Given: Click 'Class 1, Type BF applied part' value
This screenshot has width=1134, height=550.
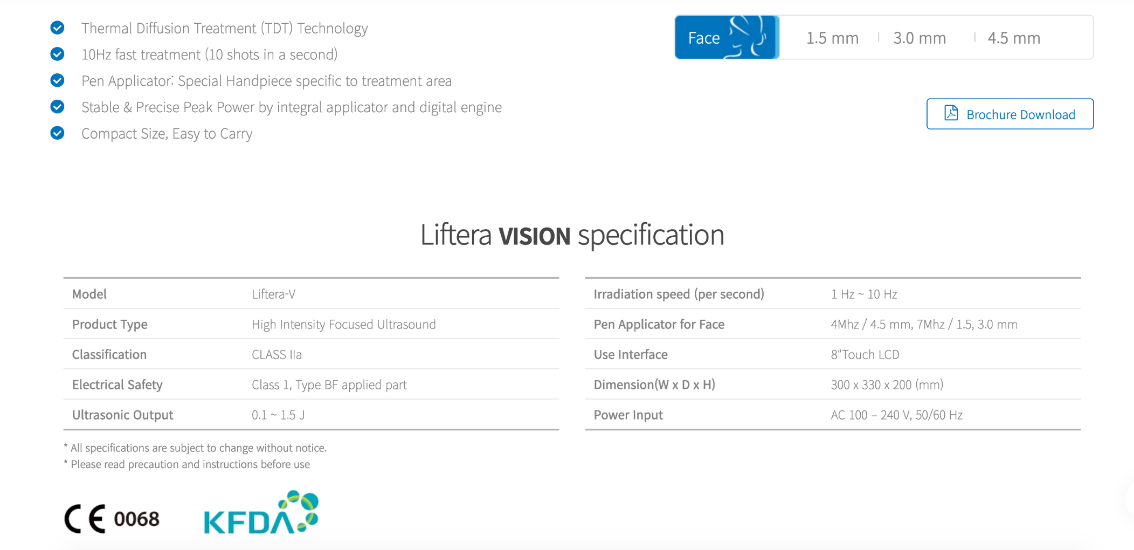Looking at the screenshot, I should tap(329, 385).
